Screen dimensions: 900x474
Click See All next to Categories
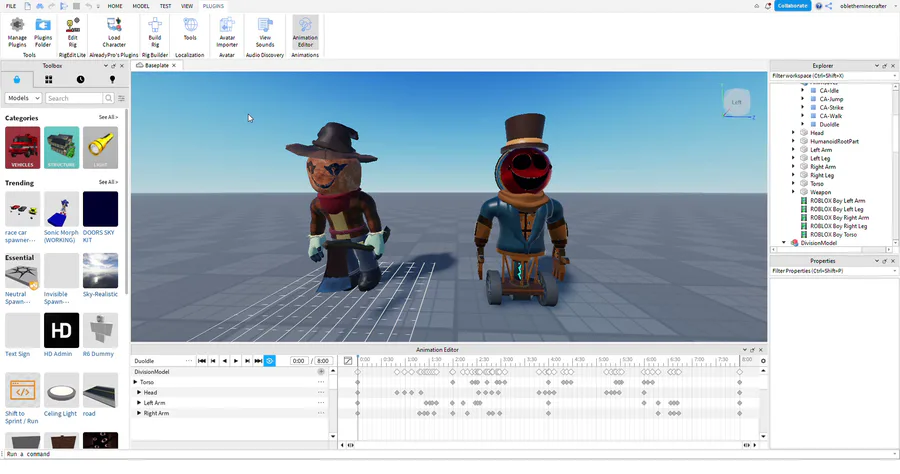pyautogui.click(x=108, y=117)
